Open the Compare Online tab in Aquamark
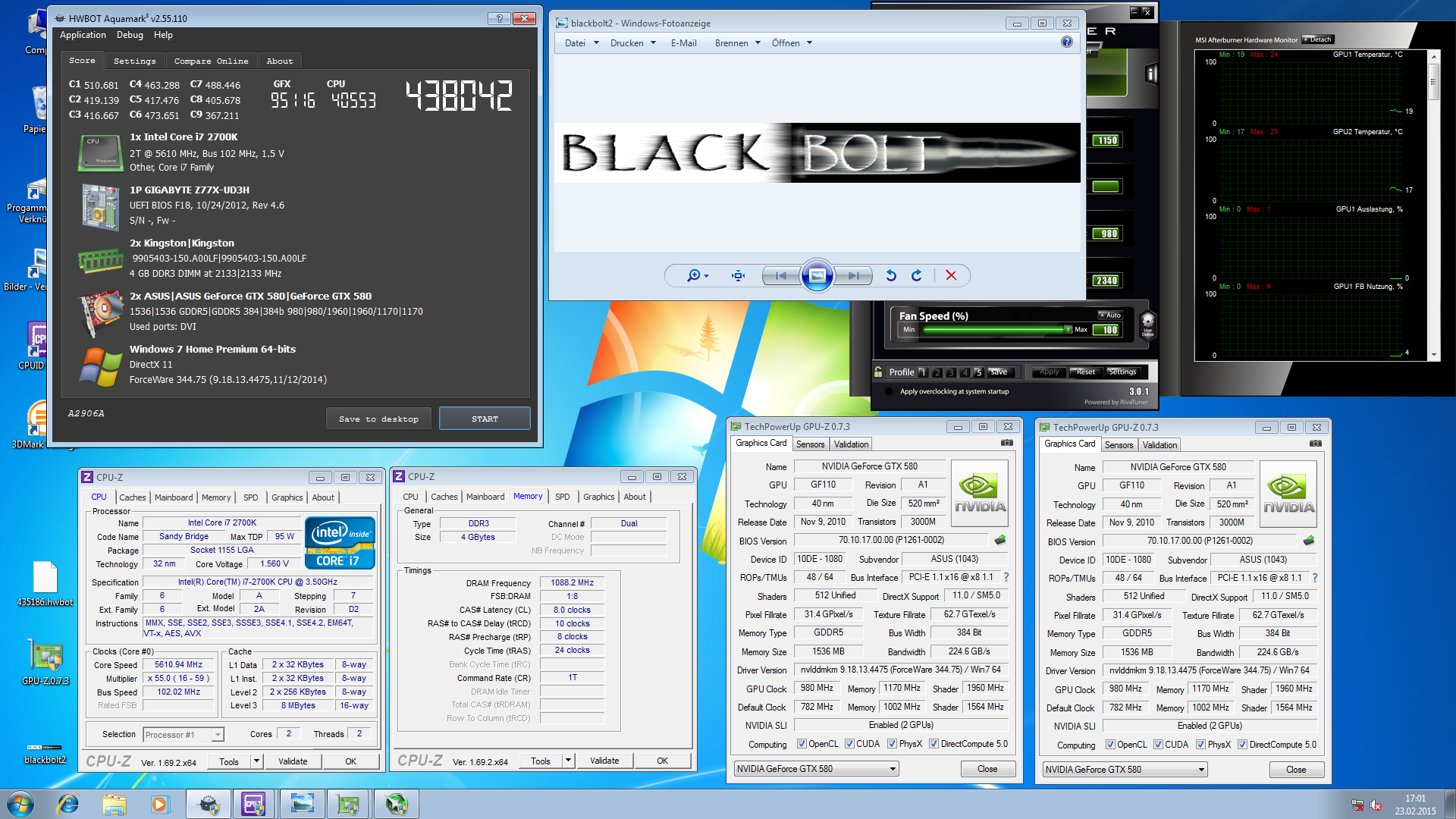The height and width of the screenshot is (819, 1456). point(211,61)
